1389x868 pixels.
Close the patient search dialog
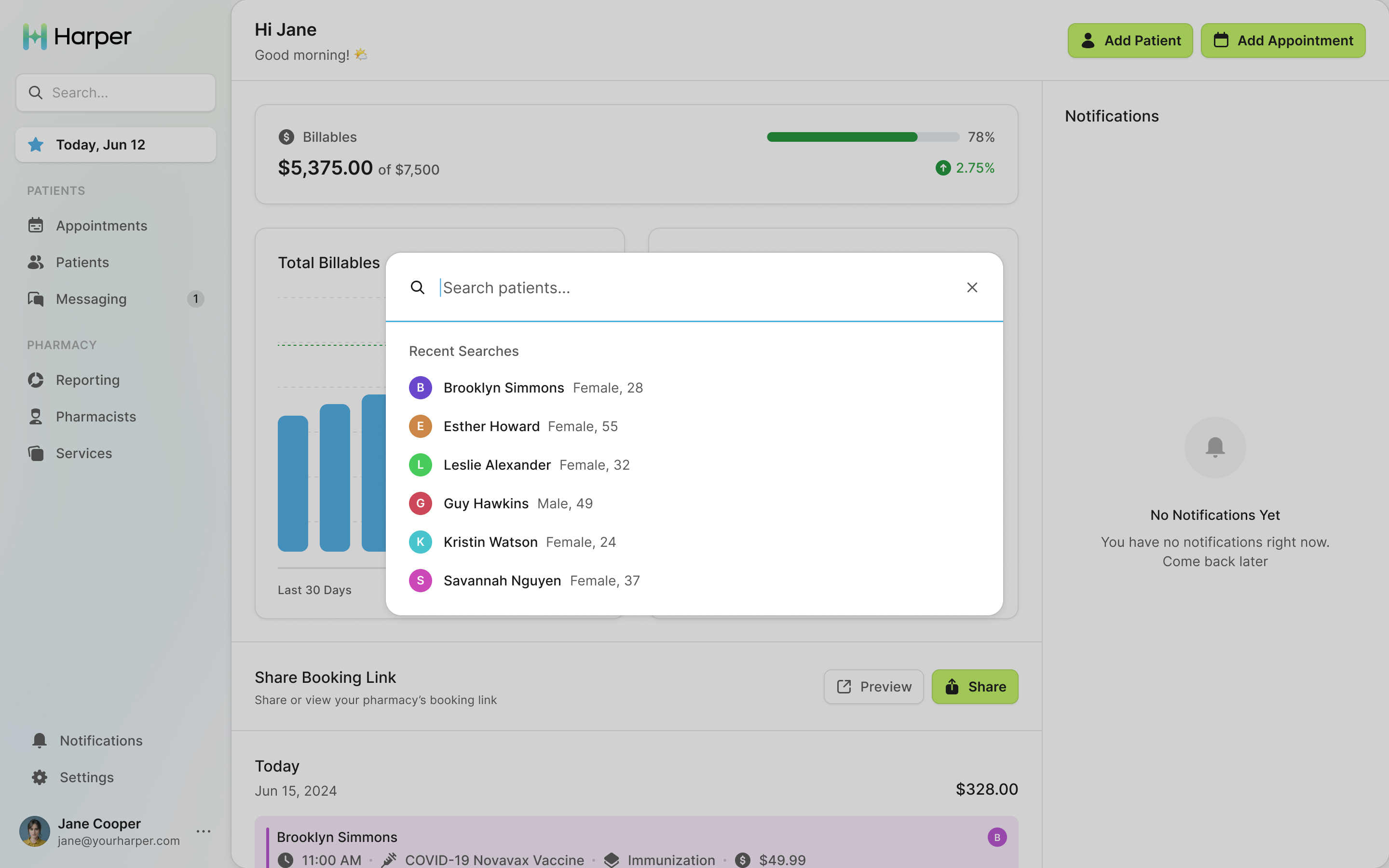[972, 287]
